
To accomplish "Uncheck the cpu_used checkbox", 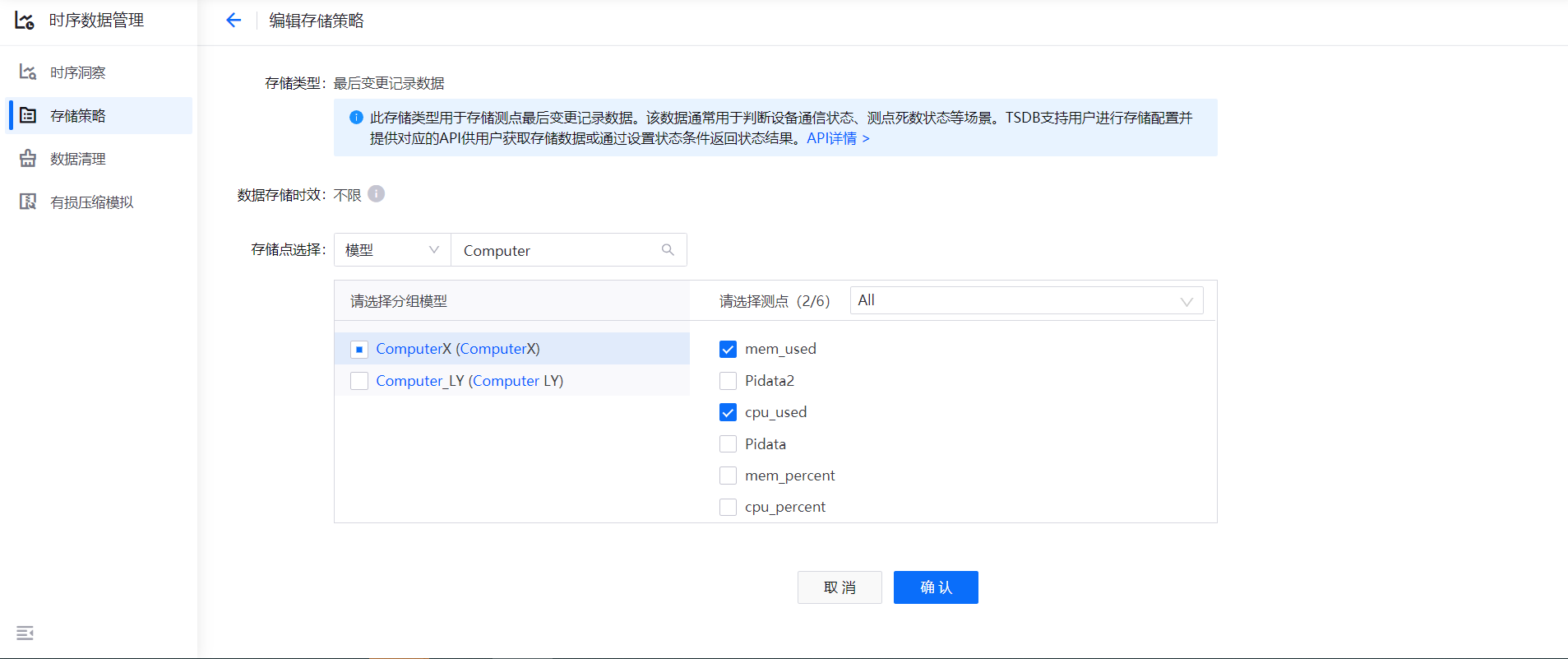I will click(x=728, y=412).
